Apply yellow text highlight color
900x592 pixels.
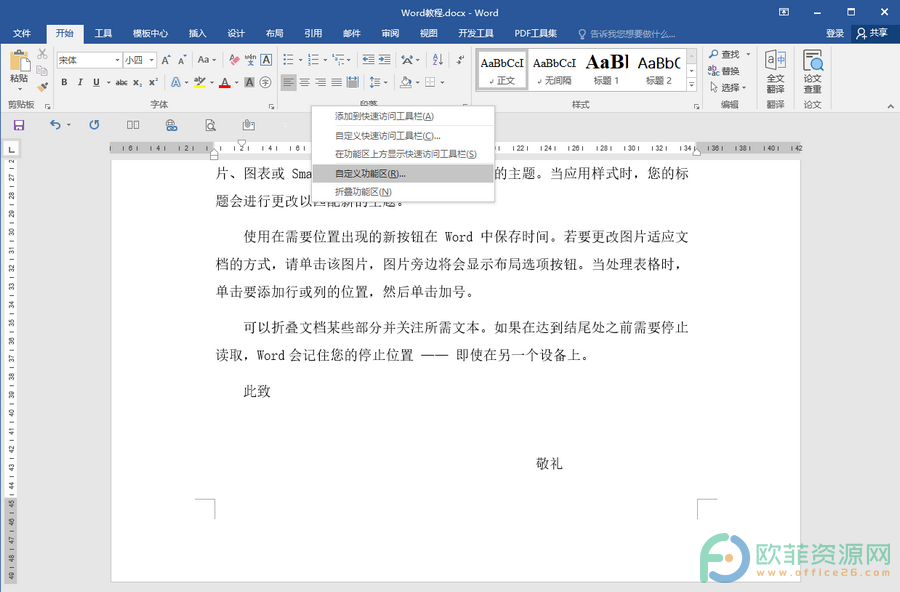point(199,83)
